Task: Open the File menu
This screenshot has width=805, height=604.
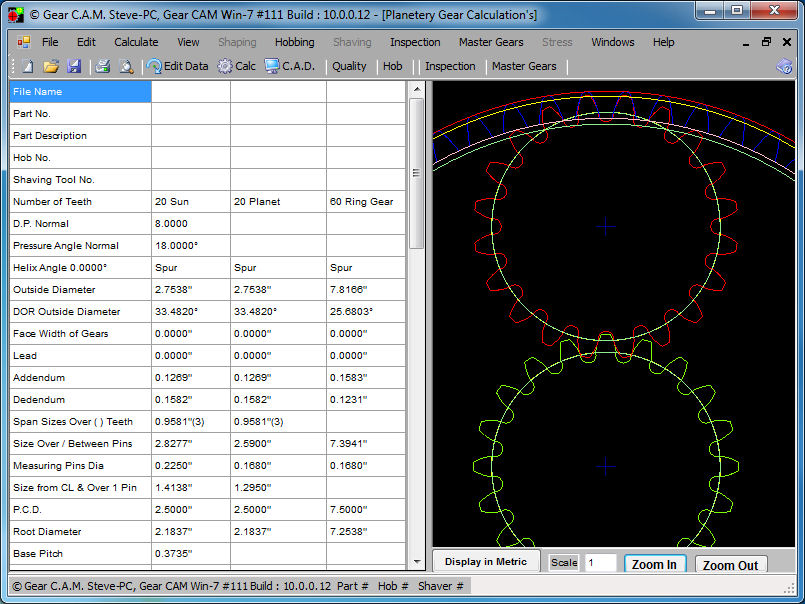Action: (50, 42)
